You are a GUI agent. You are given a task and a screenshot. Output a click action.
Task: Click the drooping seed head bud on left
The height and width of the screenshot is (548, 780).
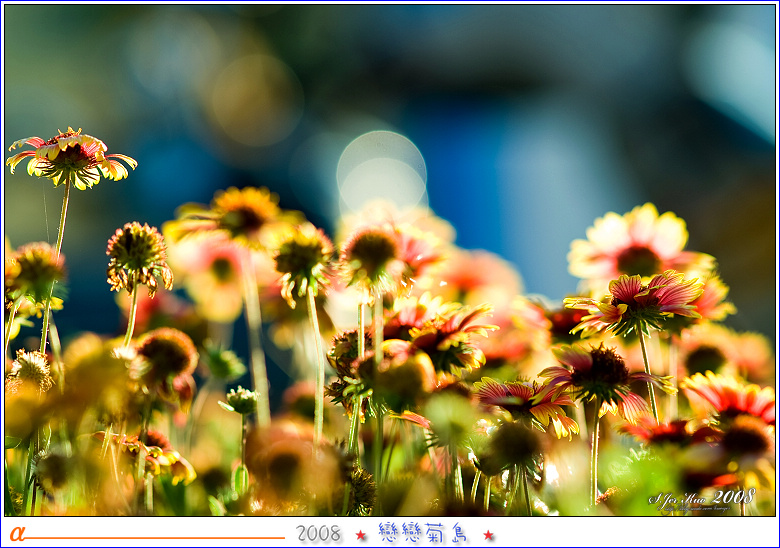point(138,256)
